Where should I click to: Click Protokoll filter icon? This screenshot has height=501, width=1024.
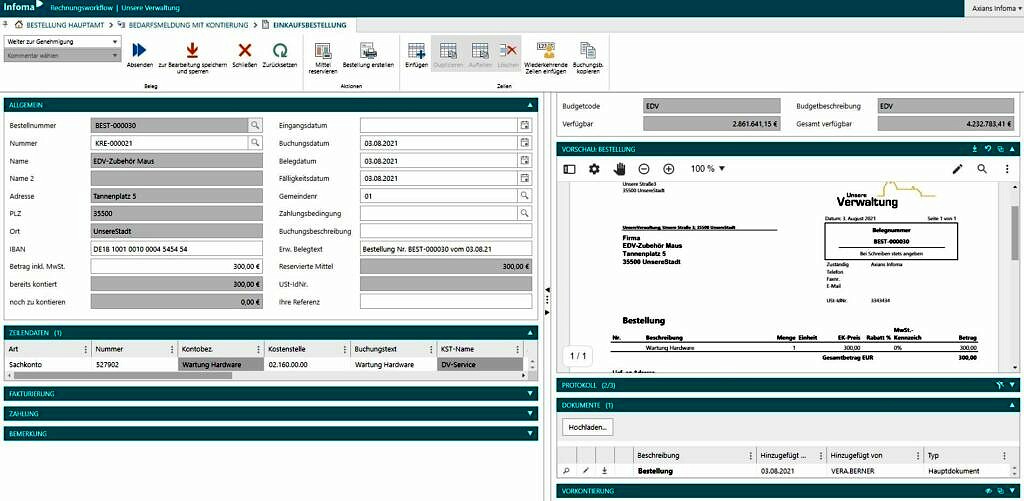(1000, 385)
